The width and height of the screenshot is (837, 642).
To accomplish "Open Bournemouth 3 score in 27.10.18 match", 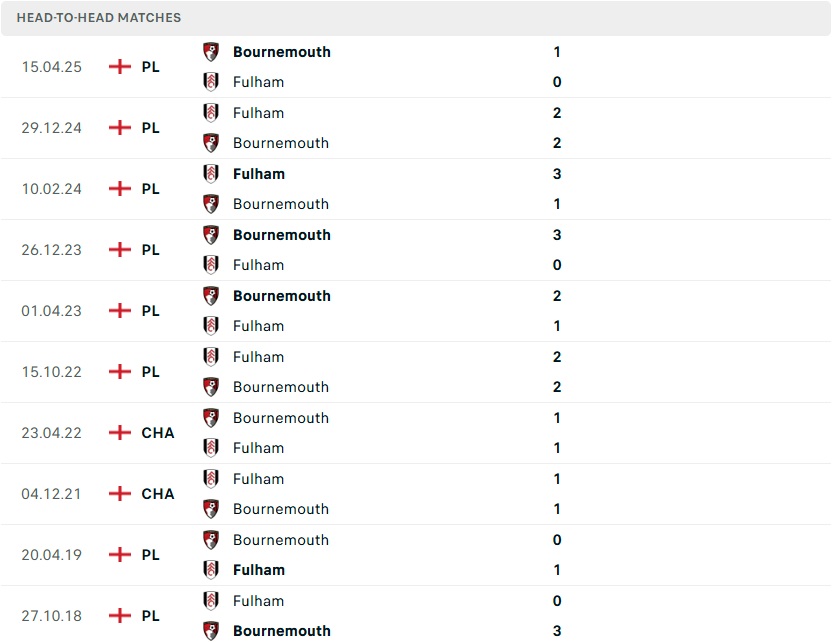I will [557, 631].
